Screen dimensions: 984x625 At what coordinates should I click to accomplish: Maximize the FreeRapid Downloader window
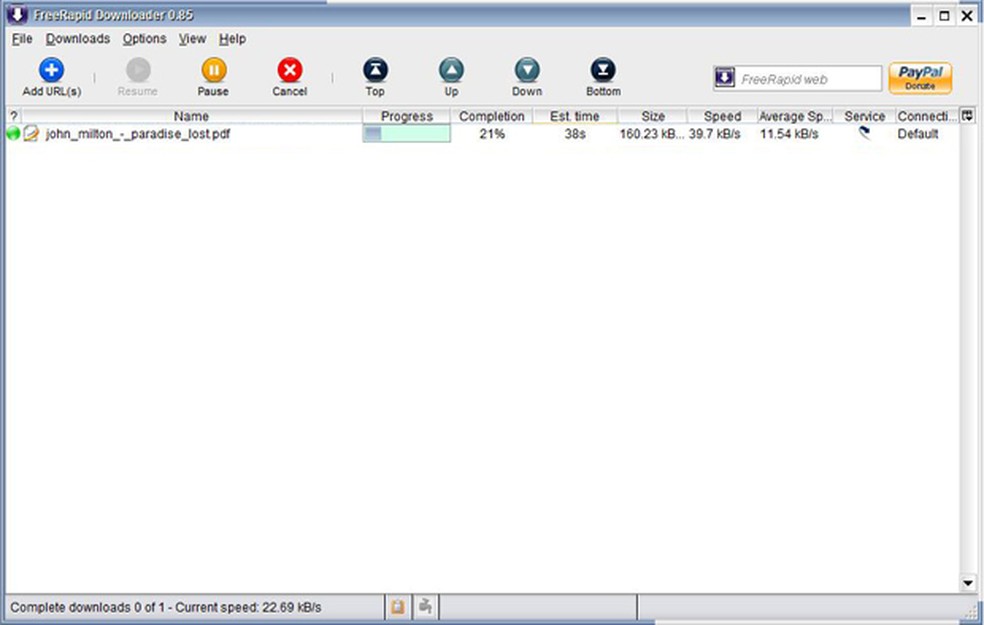tap(944, 16)
